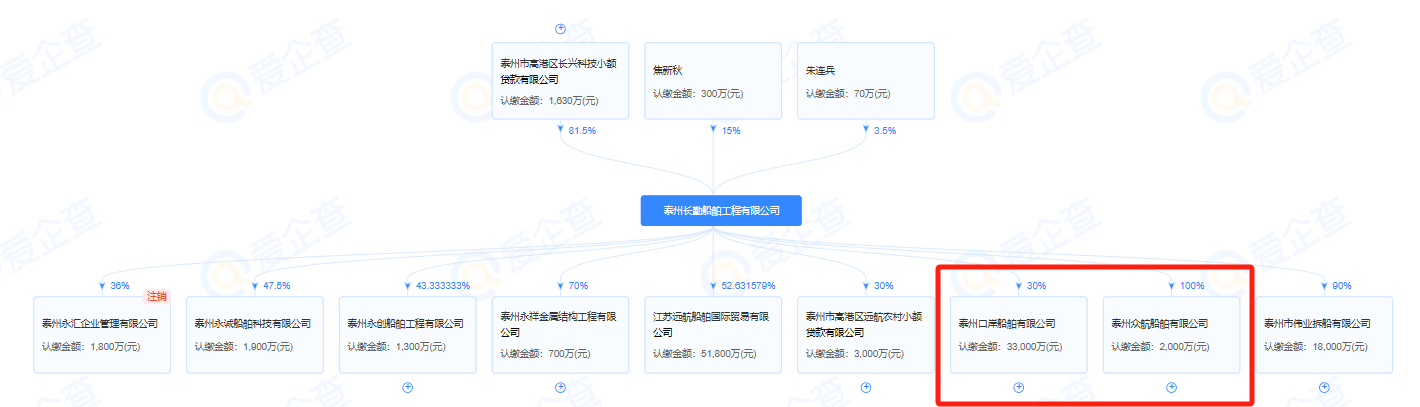Click 认缴金额 300万(元) text
The image size is (1420, 407).
click(x=698, y=94)
